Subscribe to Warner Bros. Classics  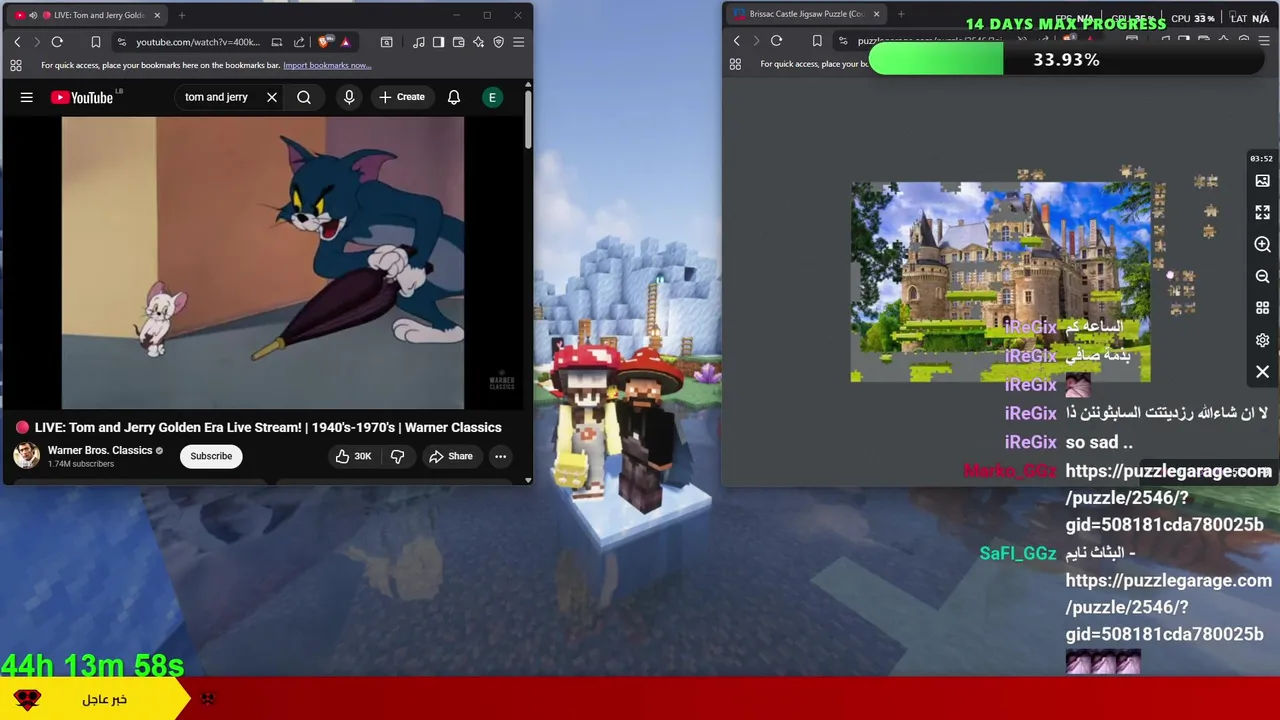coord(211,456)
